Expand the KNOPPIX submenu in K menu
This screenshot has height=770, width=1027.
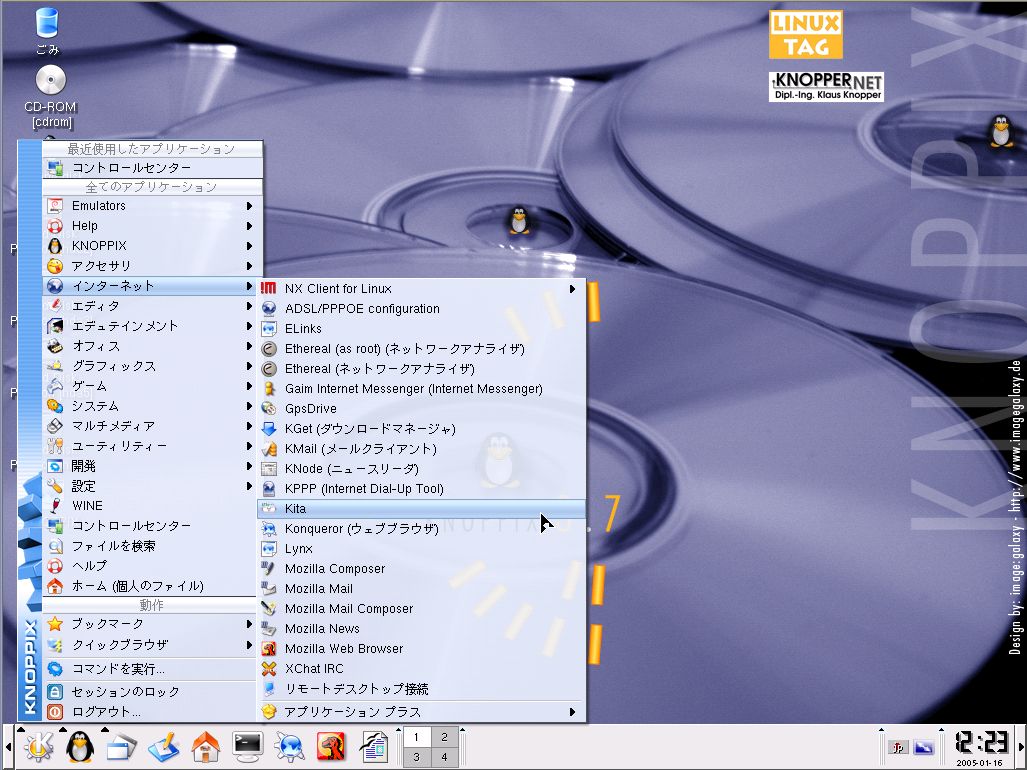tap(150, 246)
